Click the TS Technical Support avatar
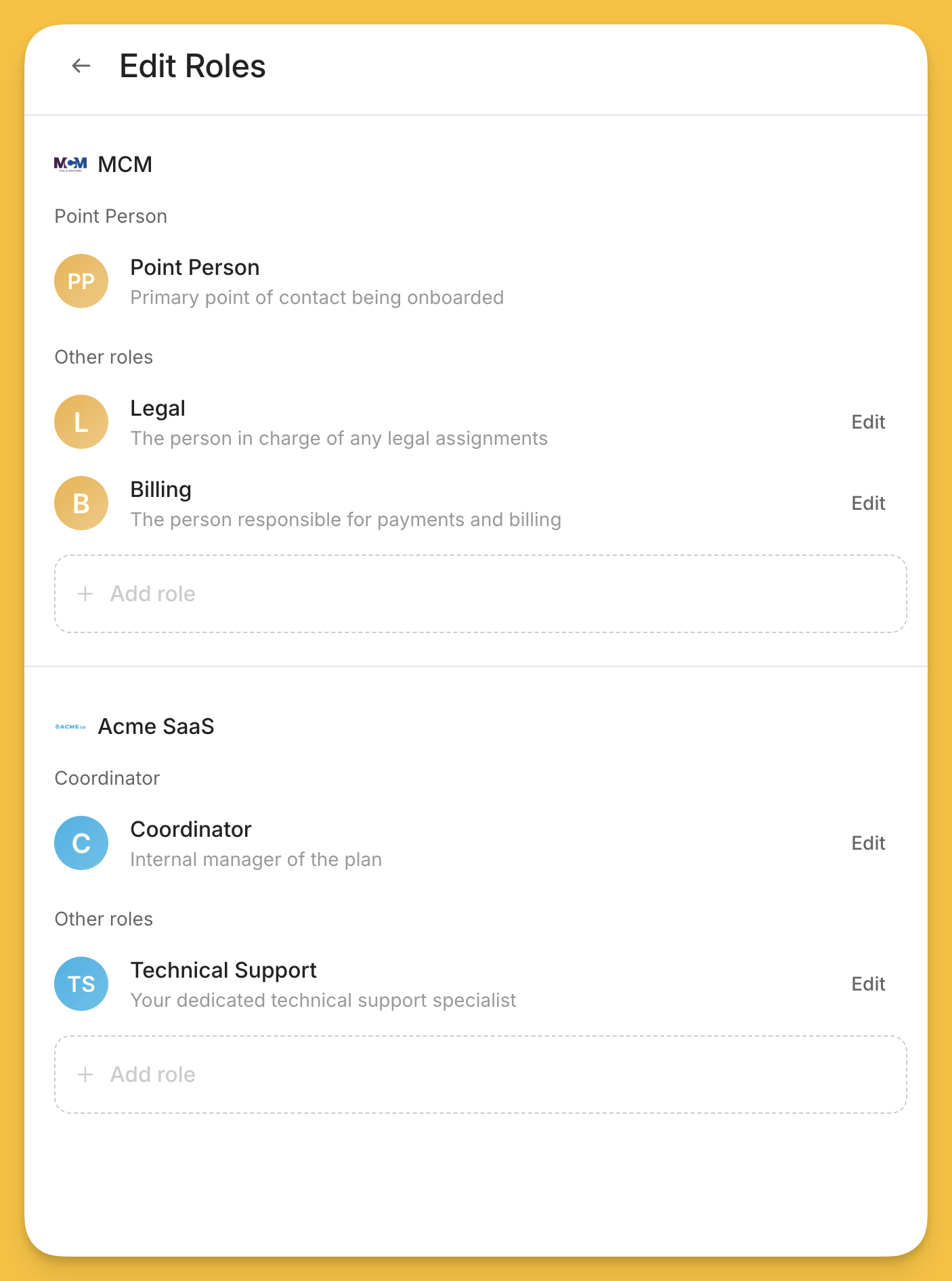The width and height of the screenshot is (952, 1281). click(x=81, y=984)
